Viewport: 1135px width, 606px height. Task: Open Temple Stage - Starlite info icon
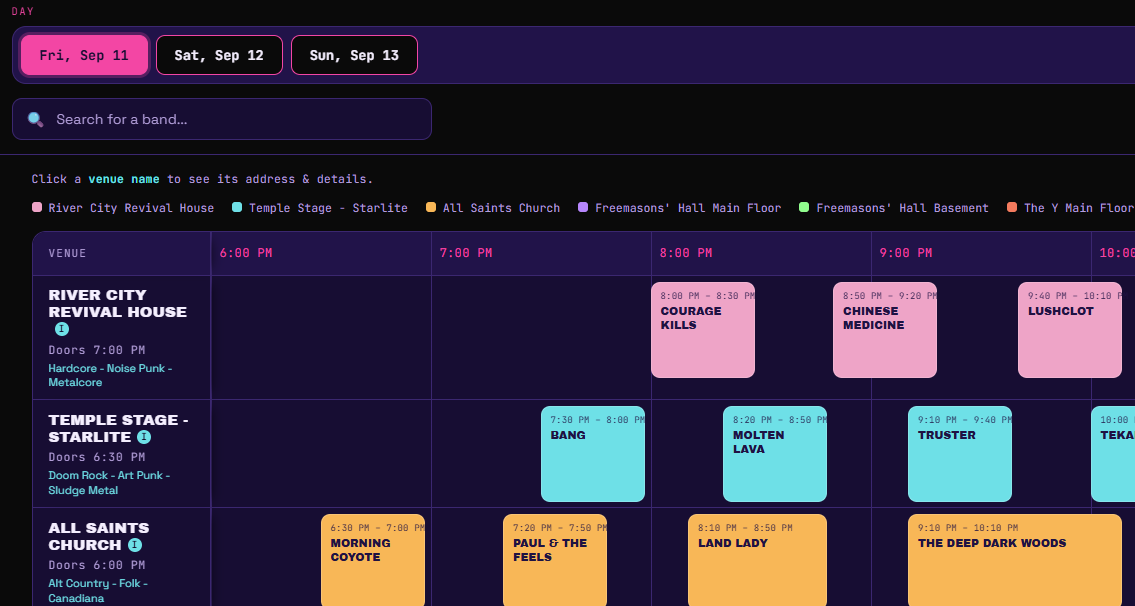[144, 437]
